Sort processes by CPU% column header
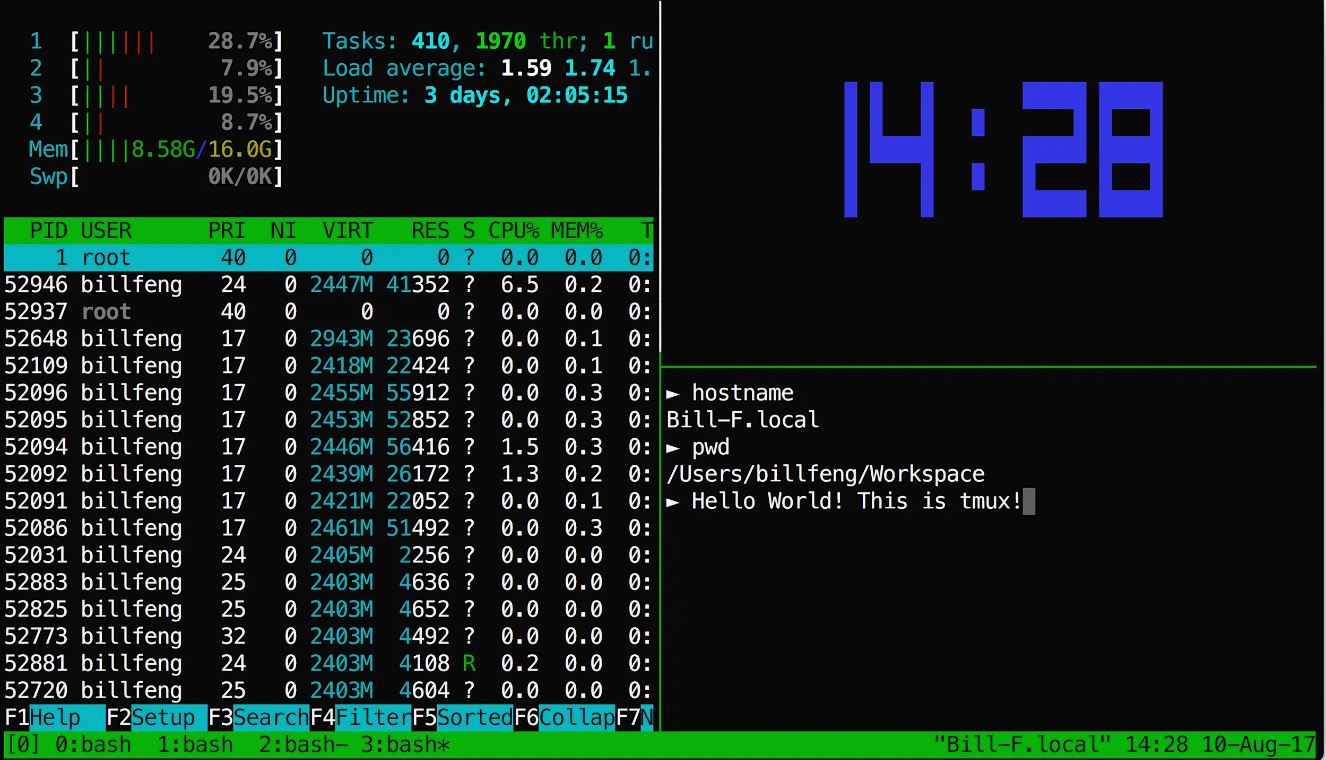This screenshot has width=1326, height=760. [x=513, y=231]
